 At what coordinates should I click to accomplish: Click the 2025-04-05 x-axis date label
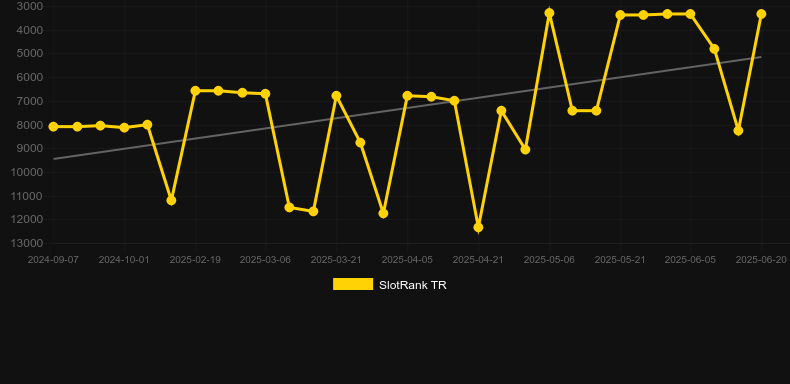407,260
